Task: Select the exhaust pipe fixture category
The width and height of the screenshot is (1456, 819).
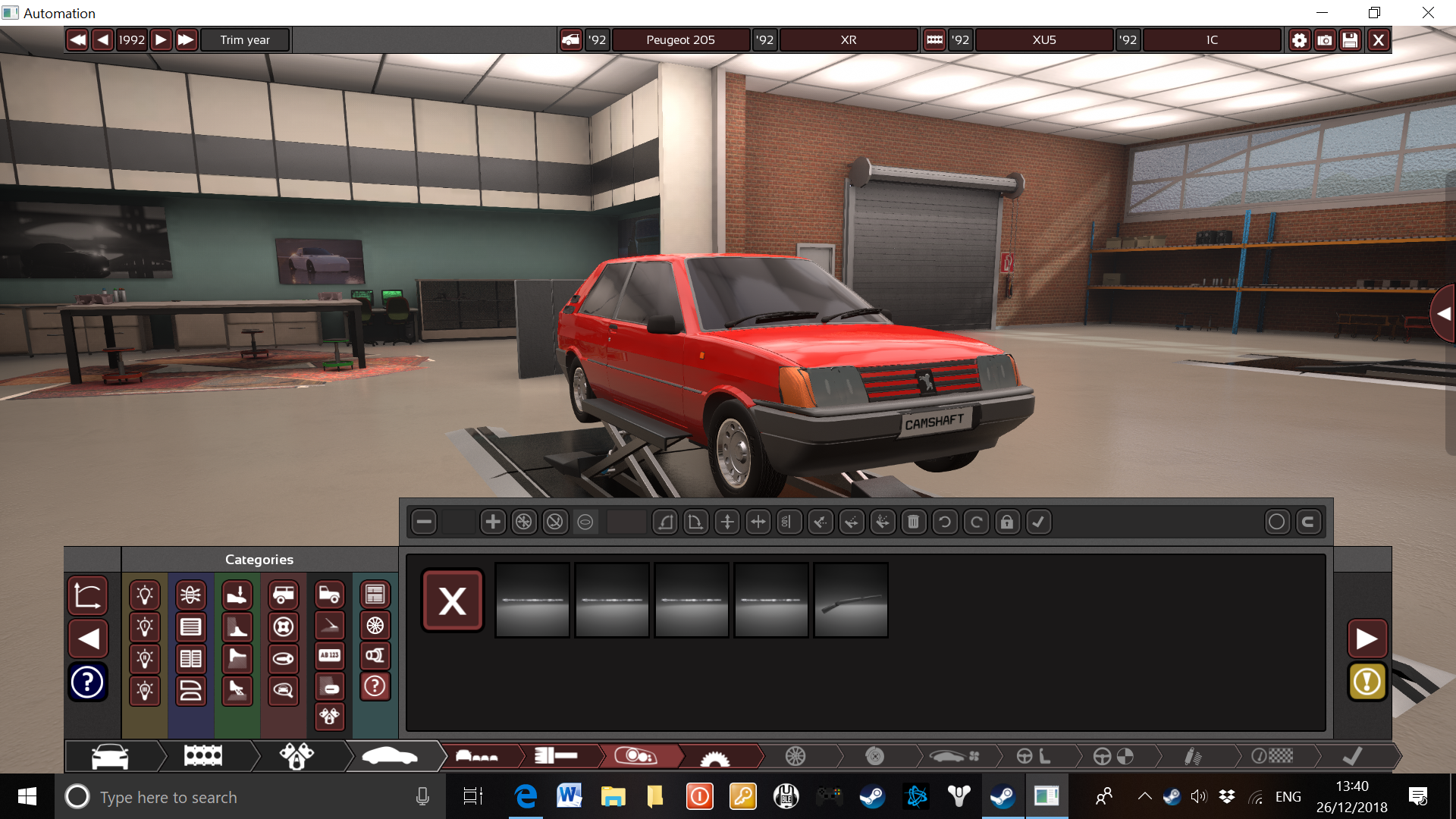Action: click(375, 656)
